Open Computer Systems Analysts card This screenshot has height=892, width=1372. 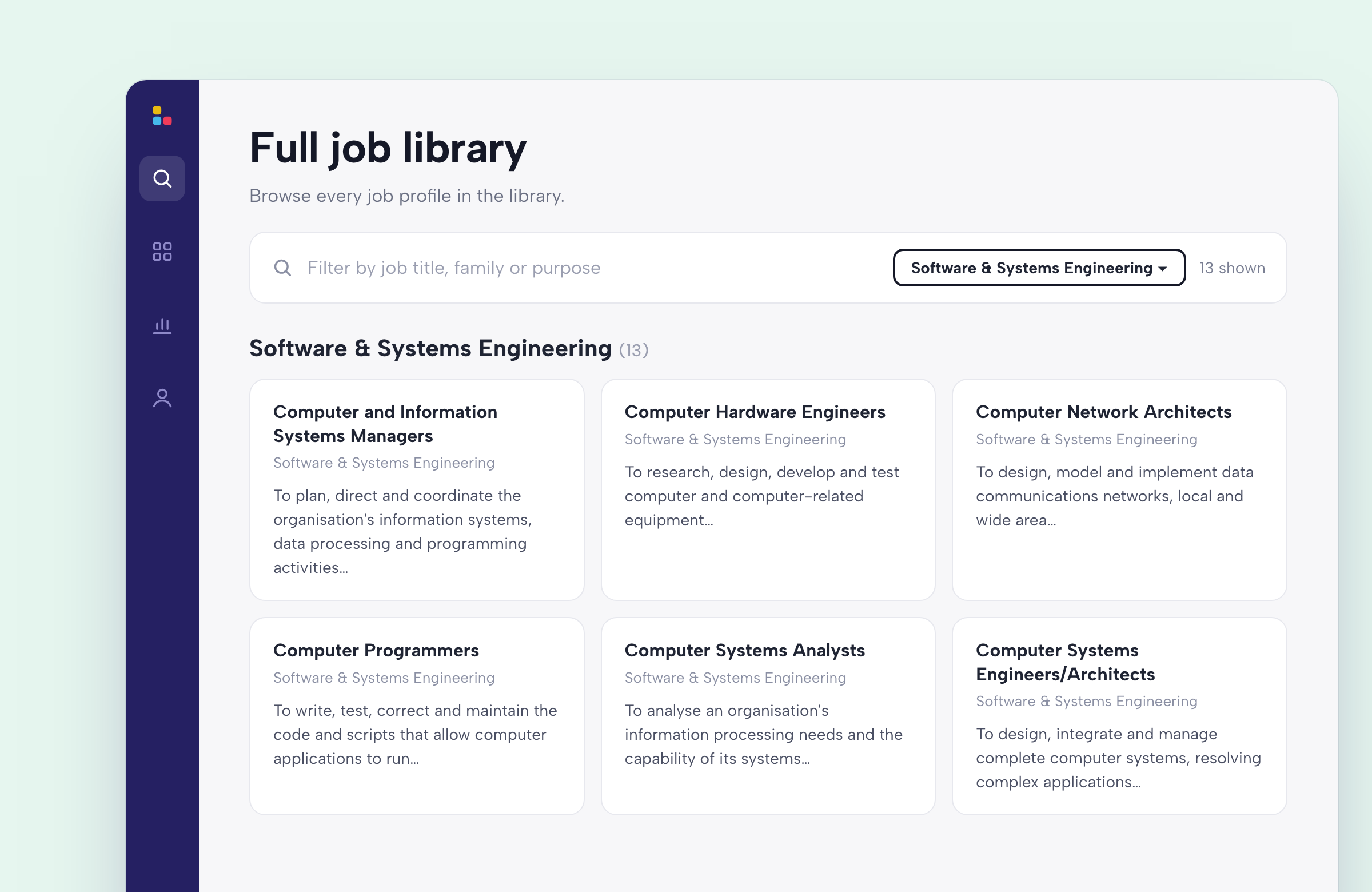coord(768,716)
